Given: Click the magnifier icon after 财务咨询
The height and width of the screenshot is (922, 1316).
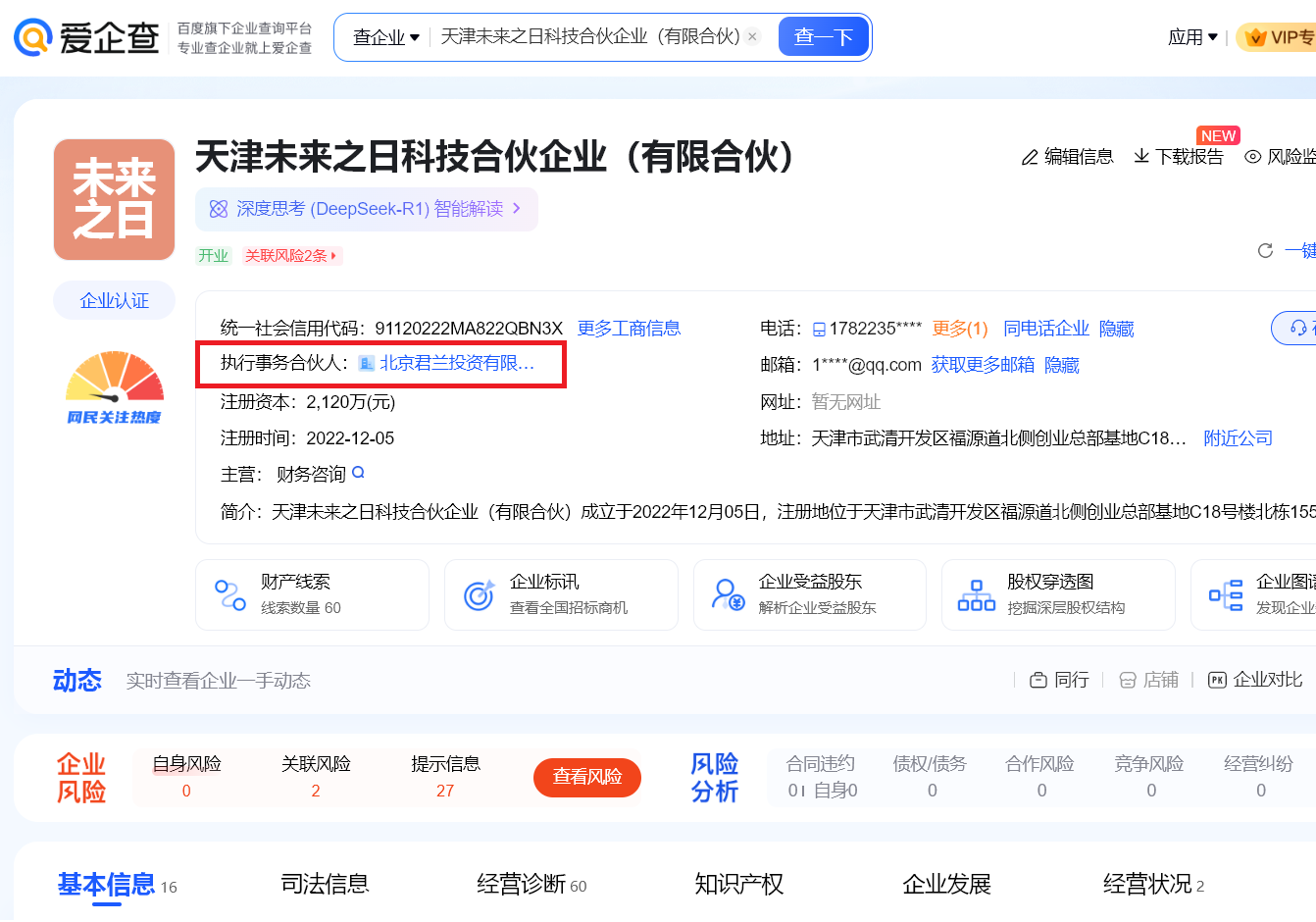Looking at the screenshot, I should click(x=358, y=473).
